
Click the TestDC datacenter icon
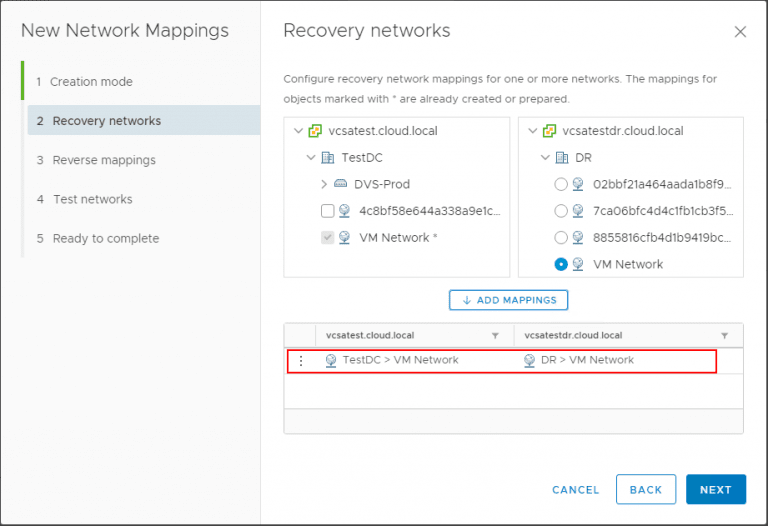(x=328, y=158)
